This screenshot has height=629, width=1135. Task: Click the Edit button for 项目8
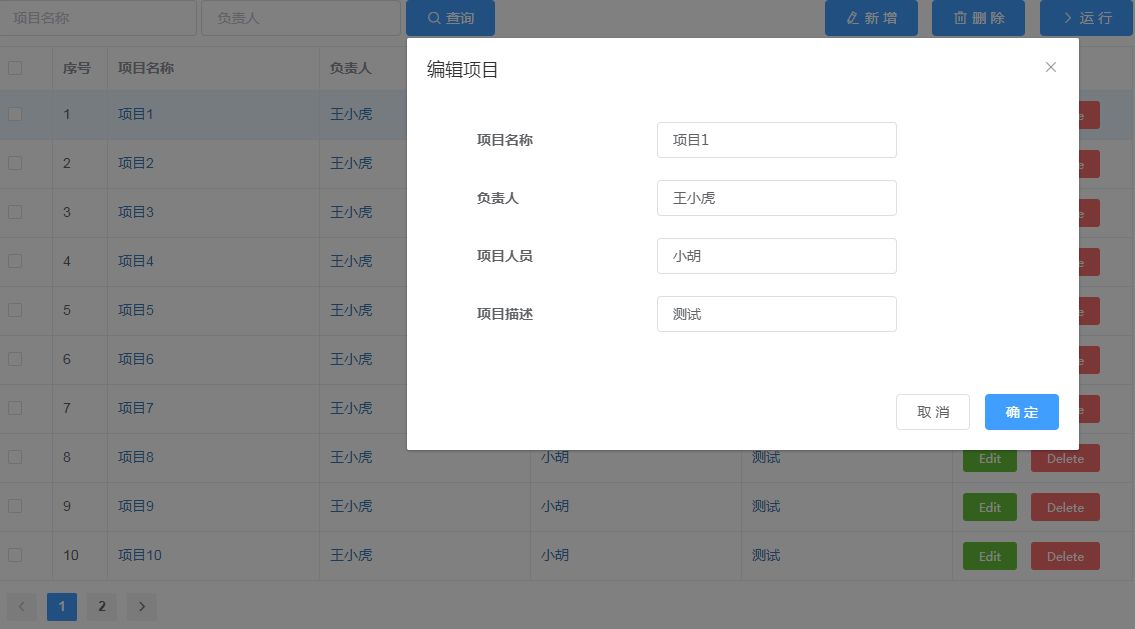pos(989,458)
